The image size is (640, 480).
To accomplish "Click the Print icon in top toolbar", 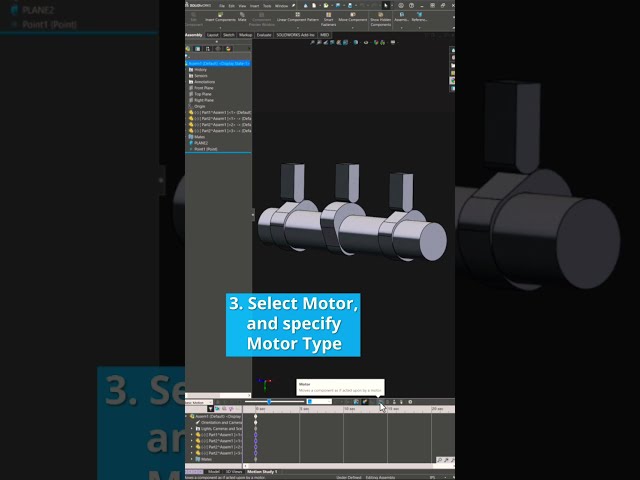I will [350, 5].
